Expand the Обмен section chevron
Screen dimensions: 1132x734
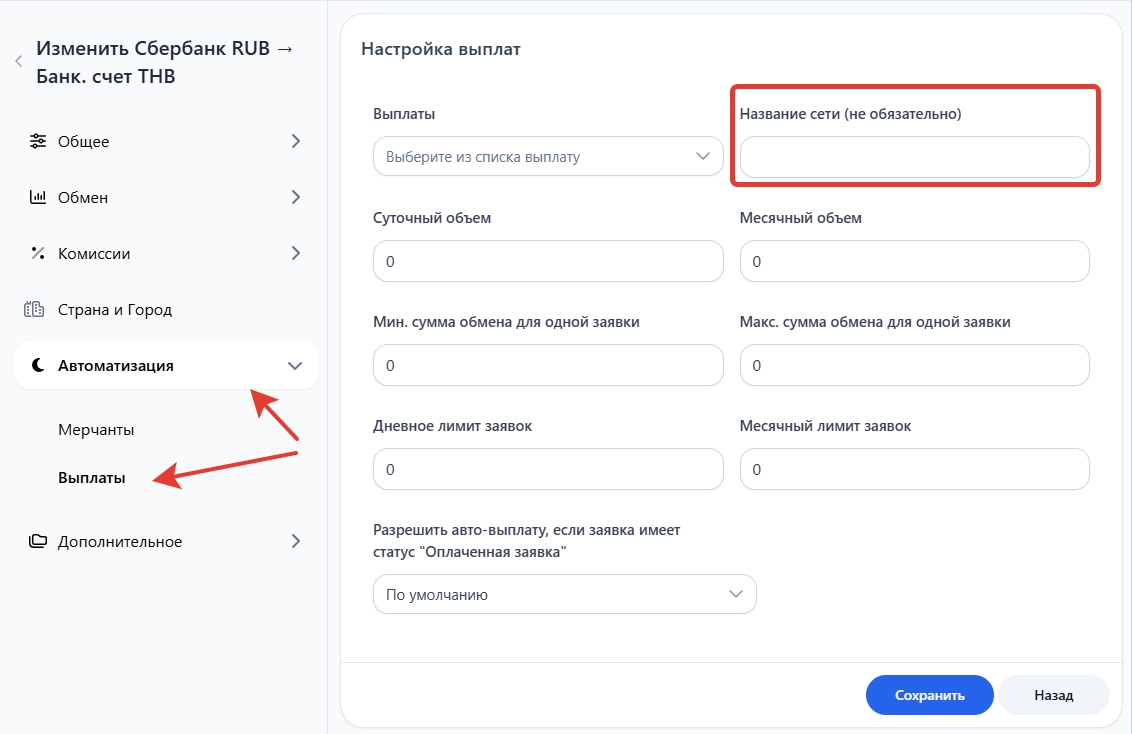click(x=295, y=197)
